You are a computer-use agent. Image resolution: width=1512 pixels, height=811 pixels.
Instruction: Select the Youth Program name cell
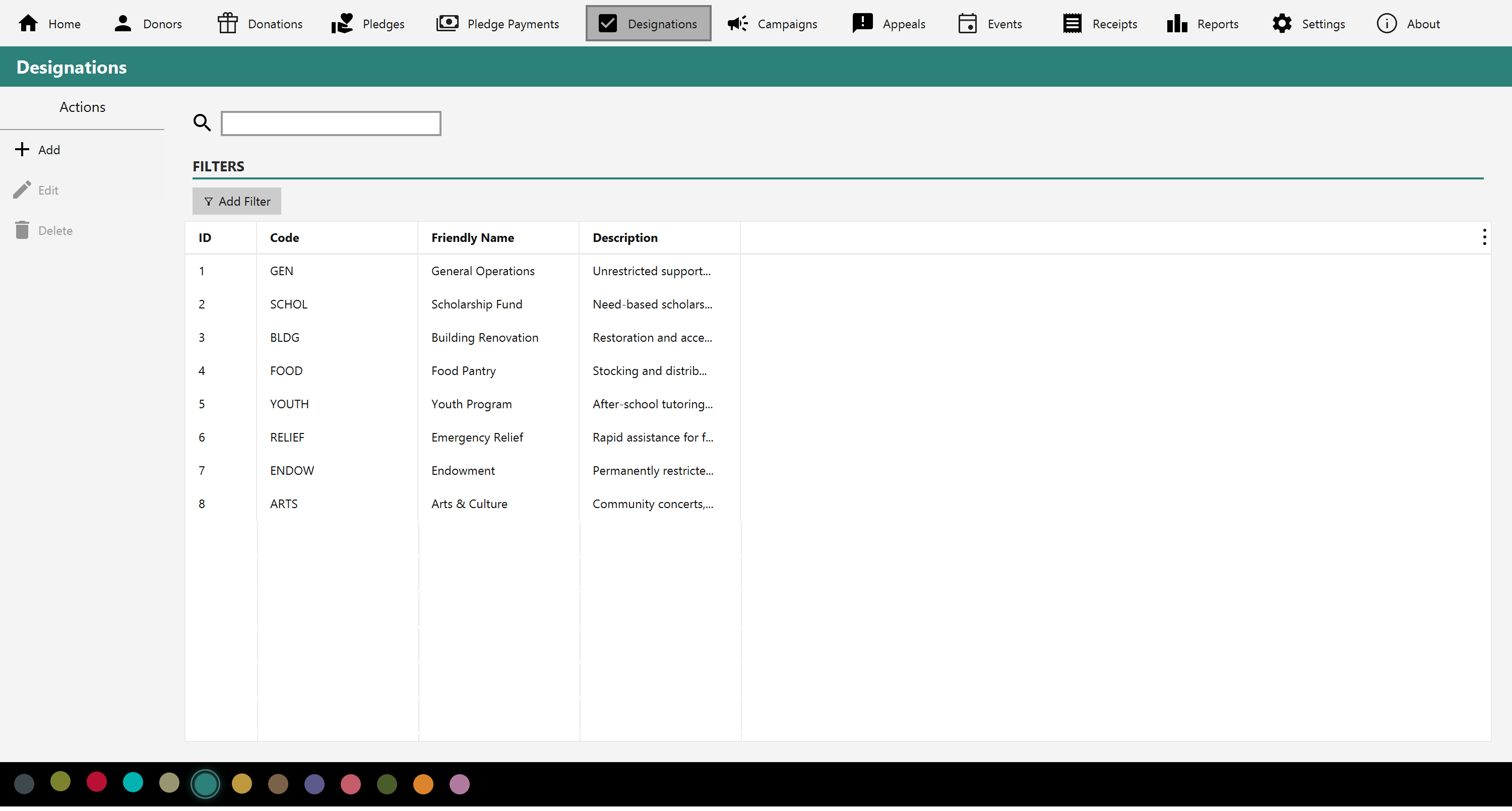point(471,405)
